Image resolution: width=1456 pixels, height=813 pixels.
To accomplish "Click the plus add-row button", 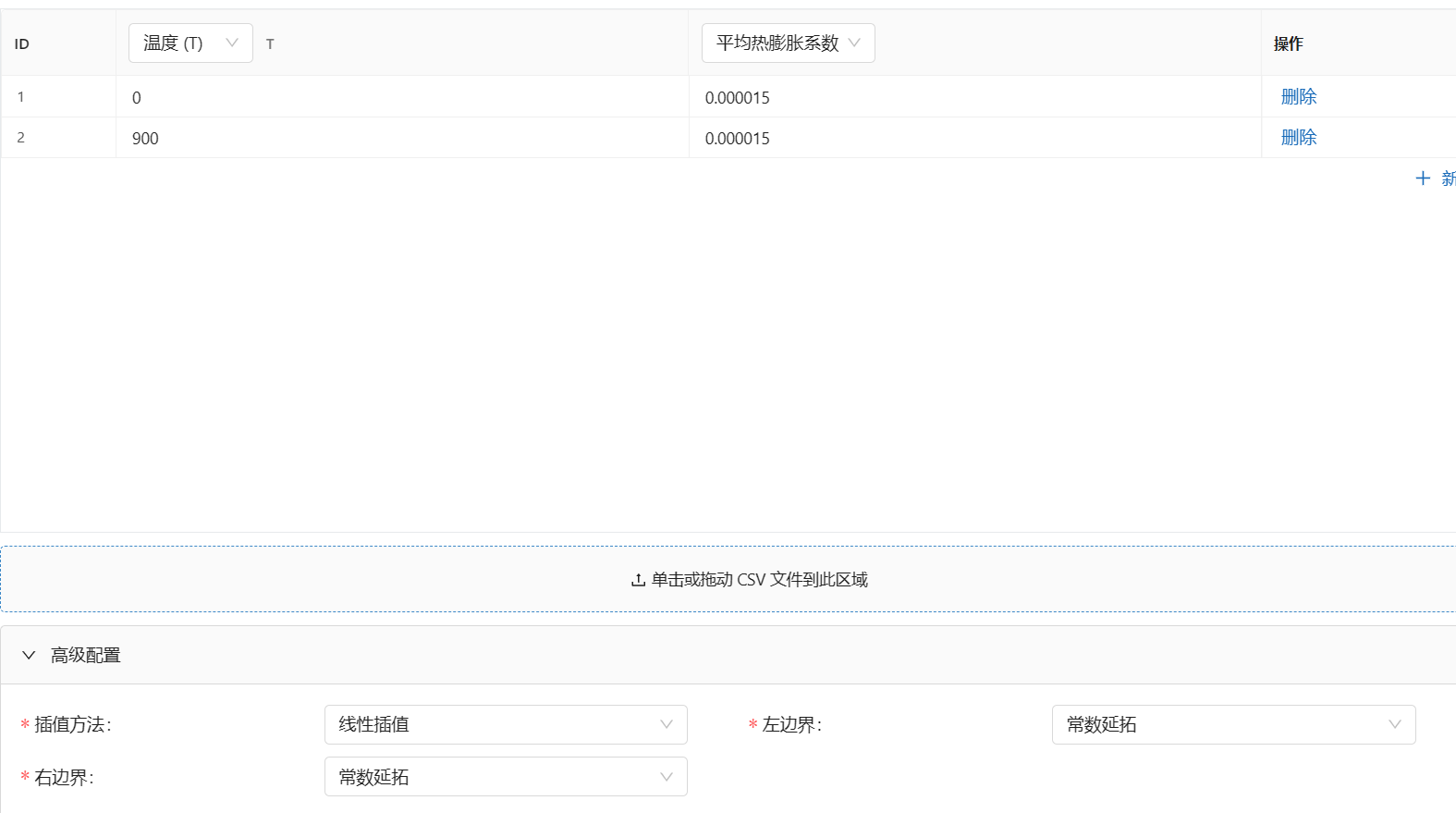I will (x=1435, y=179).
